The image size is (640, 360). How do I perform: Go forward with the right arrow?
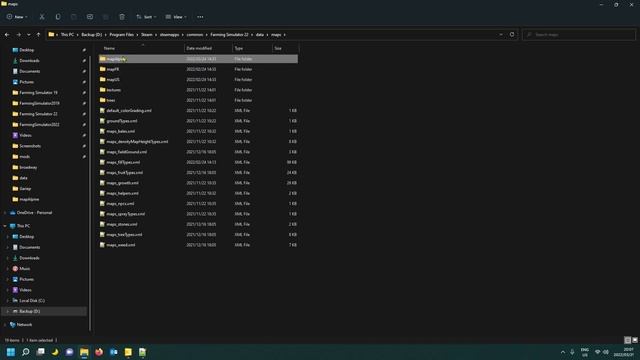(18, 35)
